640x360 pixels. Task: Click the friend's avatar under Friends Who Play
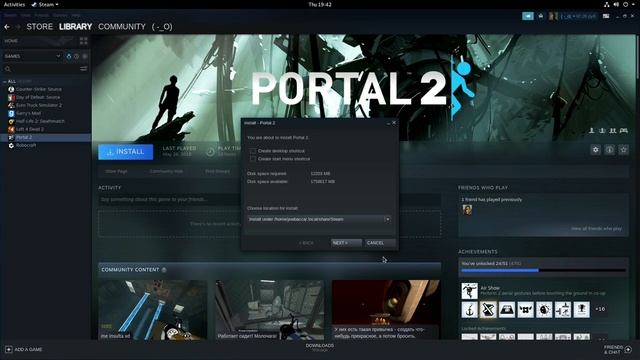[467, 210]
